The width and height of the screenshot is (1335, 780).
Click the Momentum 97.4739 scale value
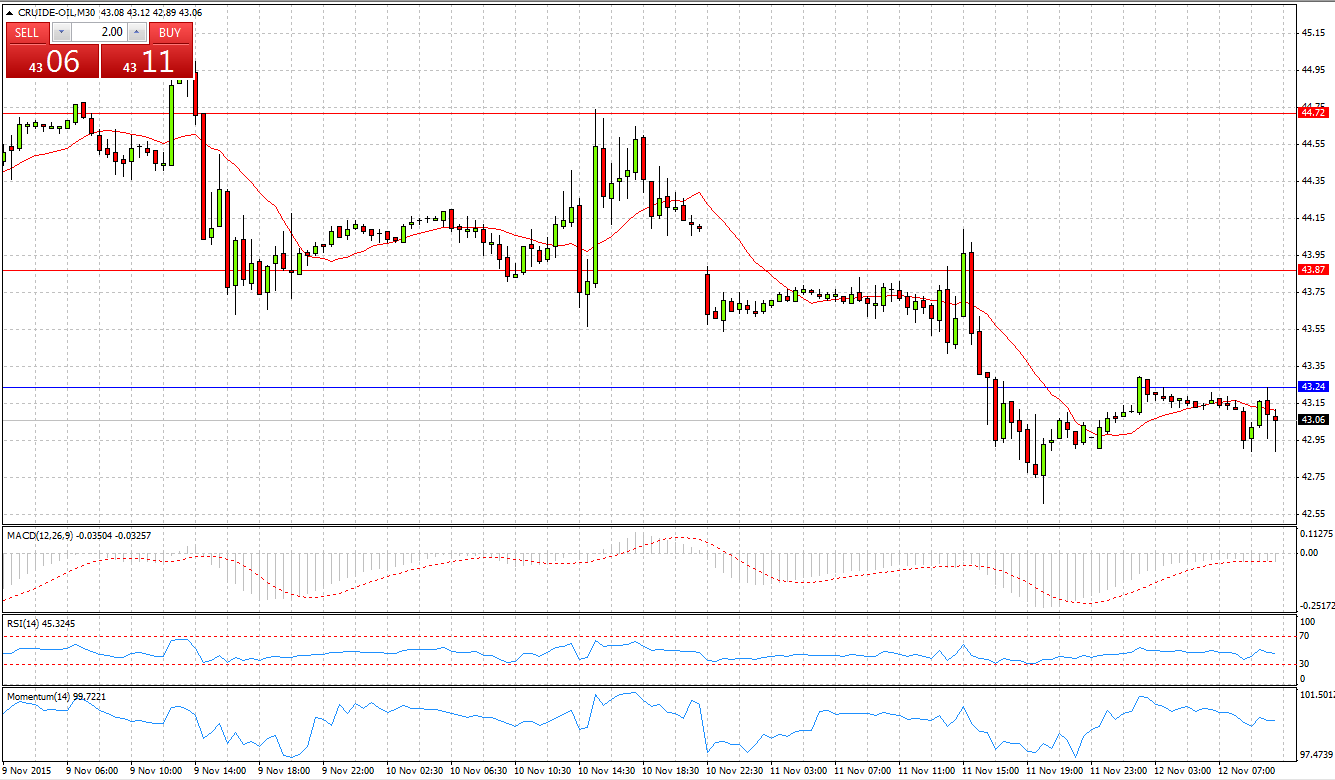(x=1316, y=755)
